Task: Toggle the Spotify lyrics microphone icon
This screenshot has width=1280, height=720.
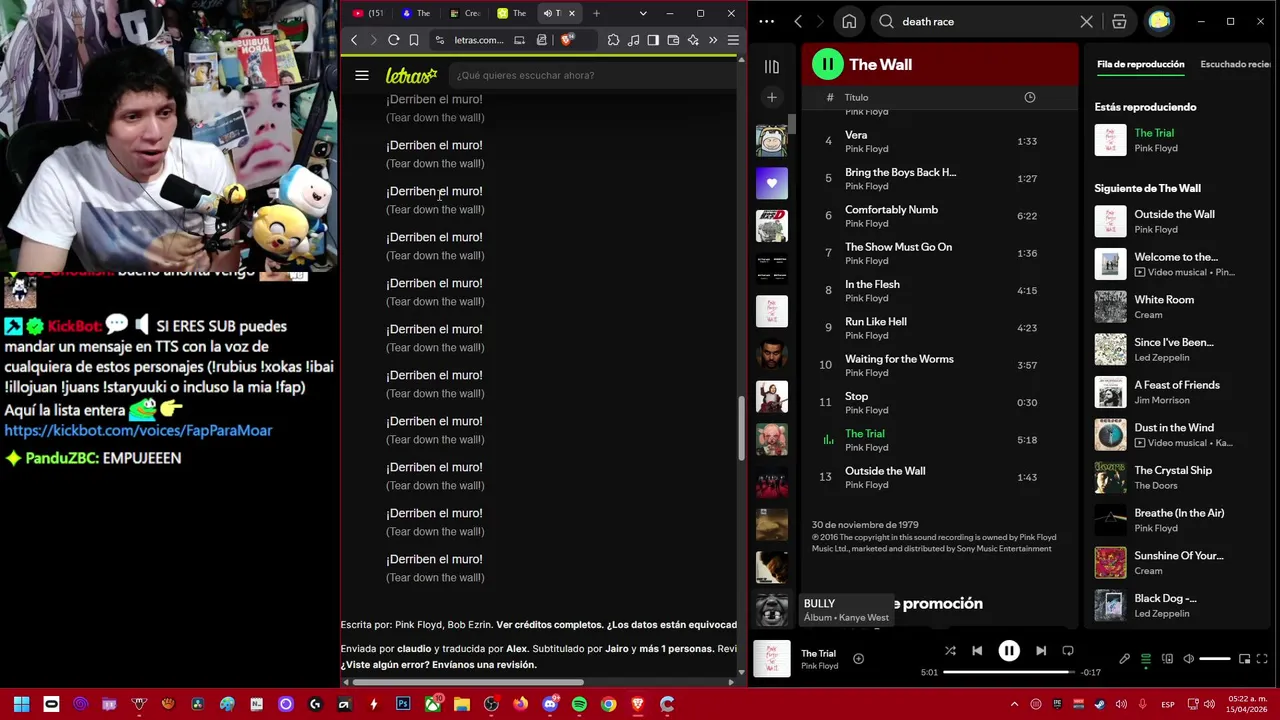Action: pyautogui.click(x=1124, y=659)
